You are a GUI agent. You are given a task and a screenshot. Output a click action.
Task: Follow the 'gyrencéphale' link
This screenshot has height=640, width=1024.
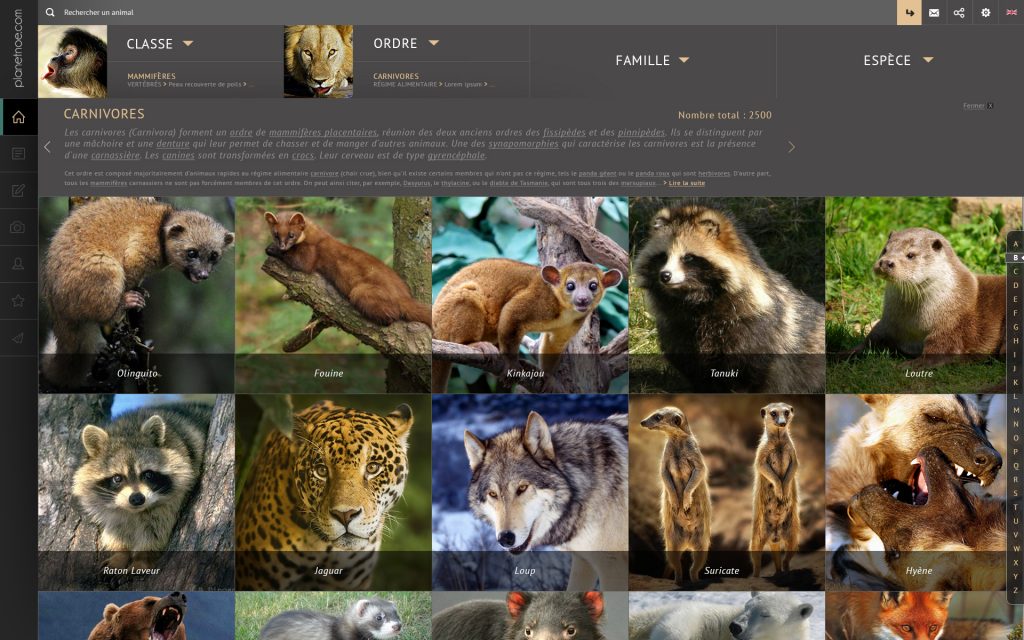456,155
